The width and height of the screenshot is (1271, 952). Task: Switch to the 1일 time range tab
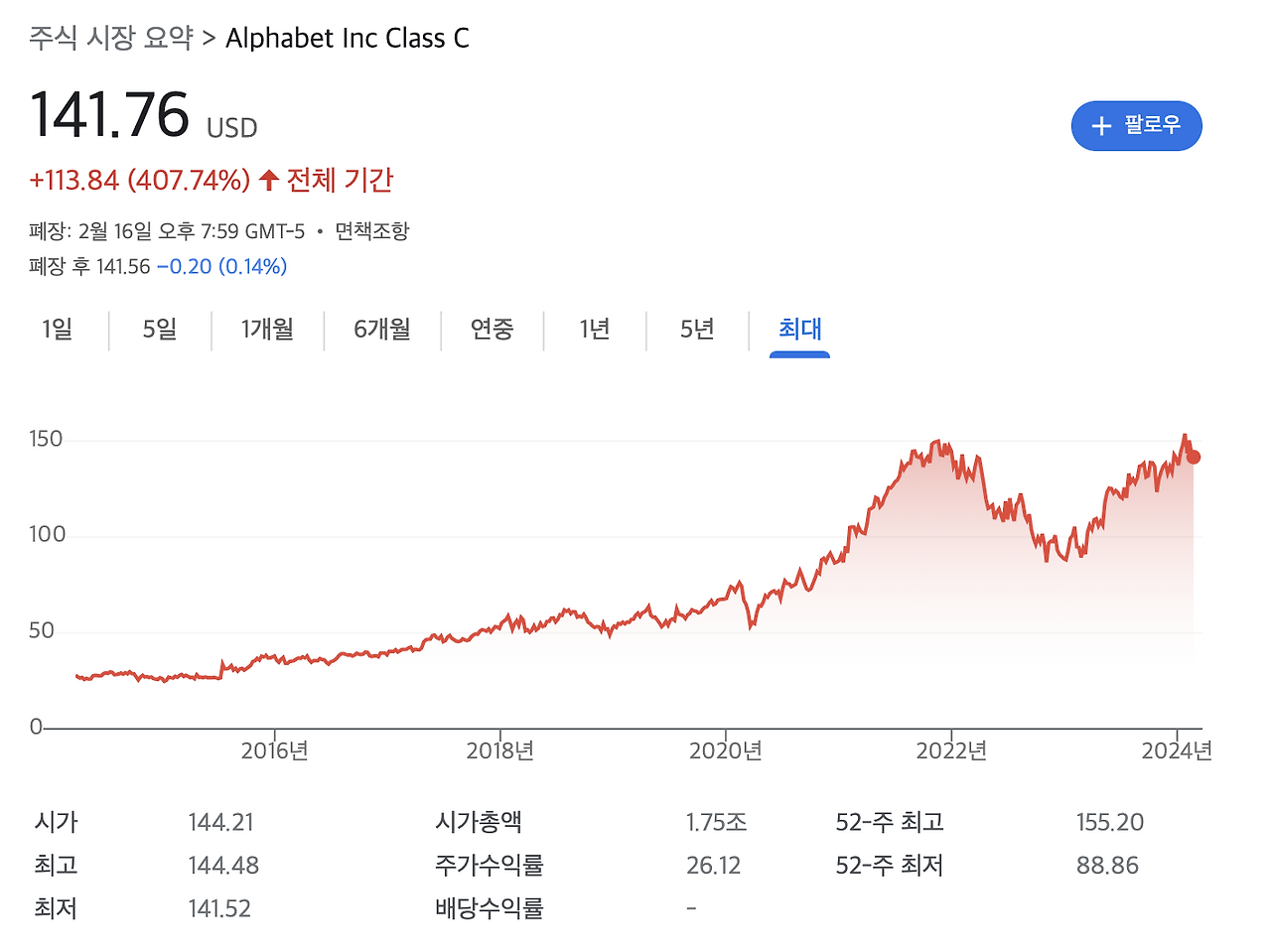tap(57, 330)
